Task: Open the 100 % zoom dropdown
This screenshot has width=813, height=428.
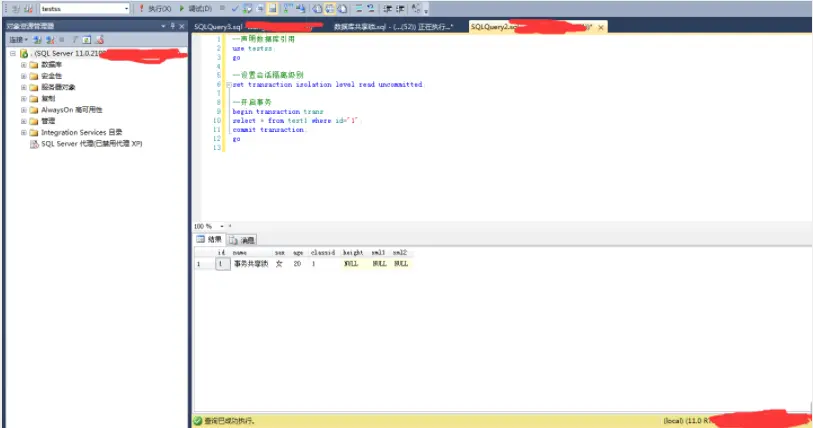Action: pos(222,226)
